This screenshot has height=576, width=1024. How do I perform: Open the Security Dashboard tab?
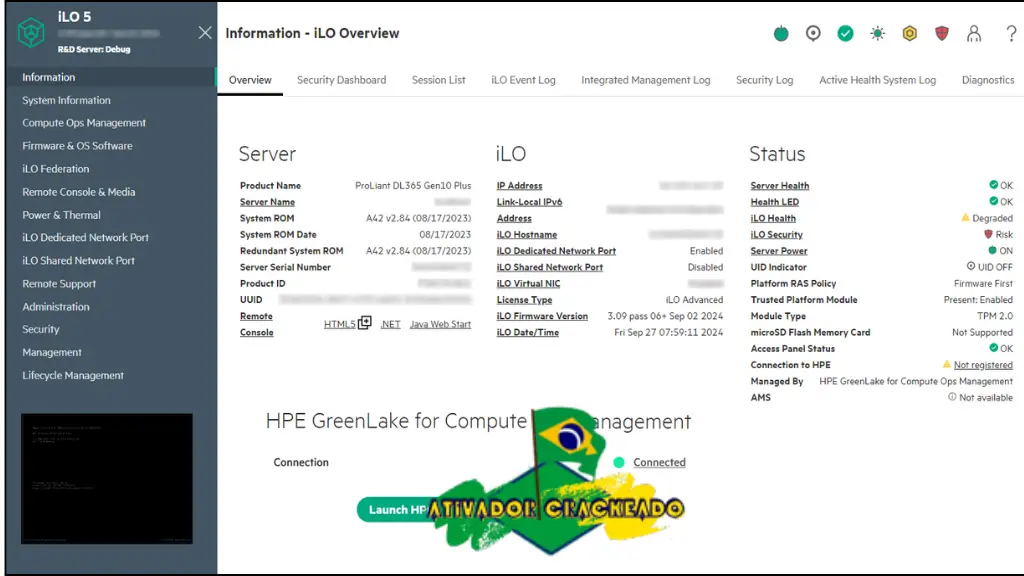[x=342, y=80]
